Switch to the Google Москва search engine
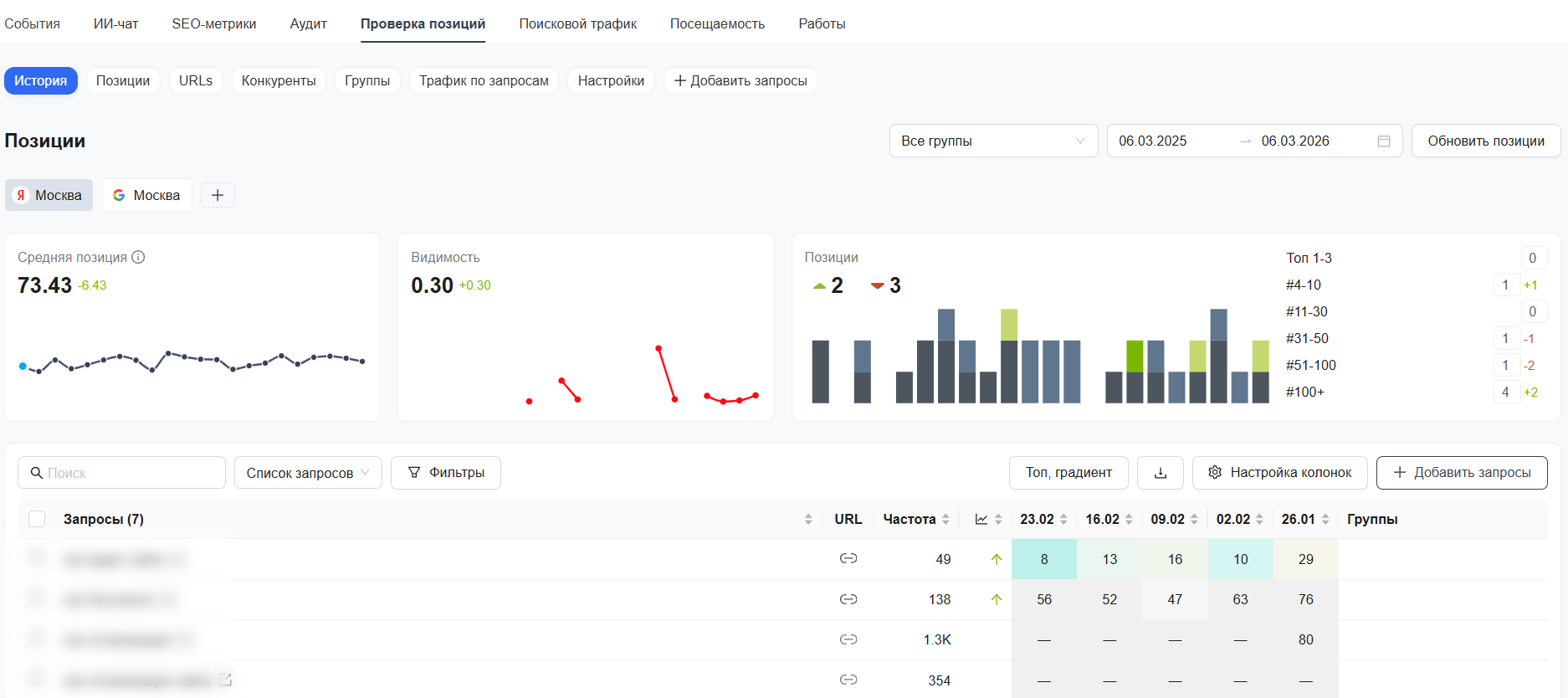The image size is (1568, 698). tap(146, 195)
